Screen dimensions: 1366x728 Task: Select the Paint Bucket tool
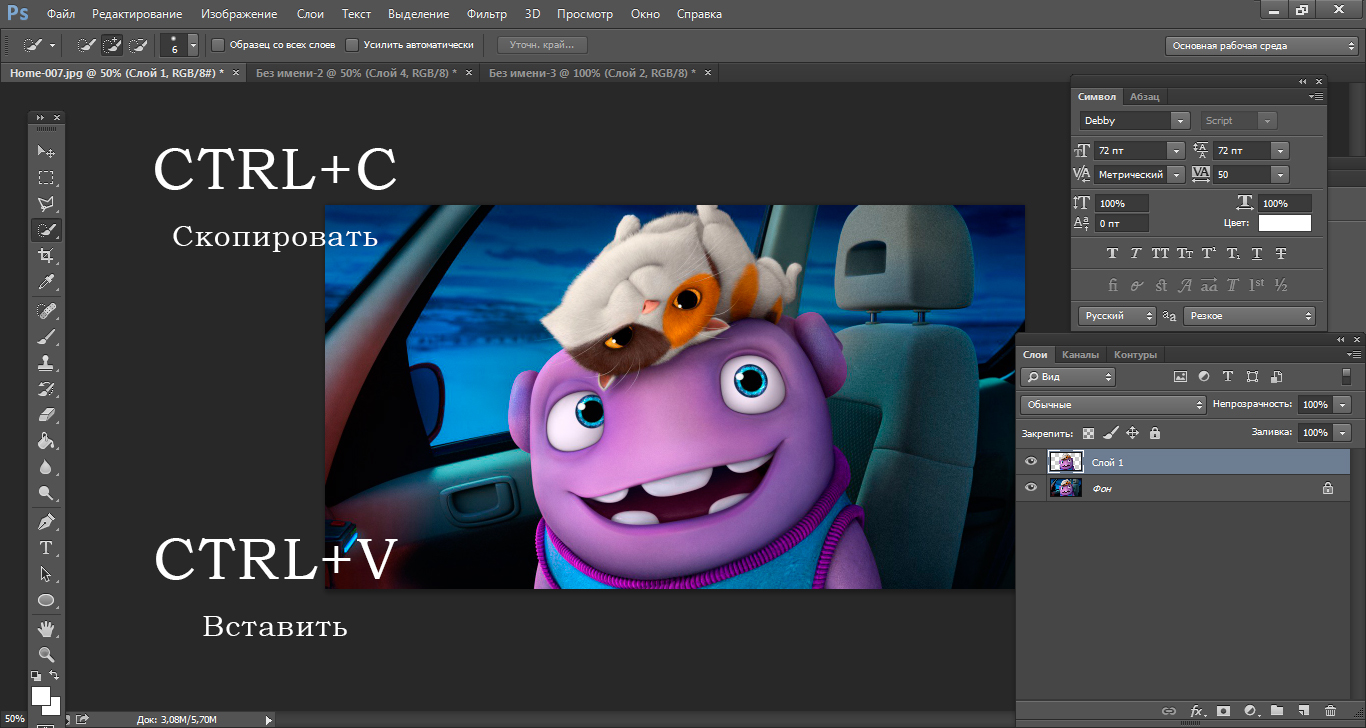[46, 441]
